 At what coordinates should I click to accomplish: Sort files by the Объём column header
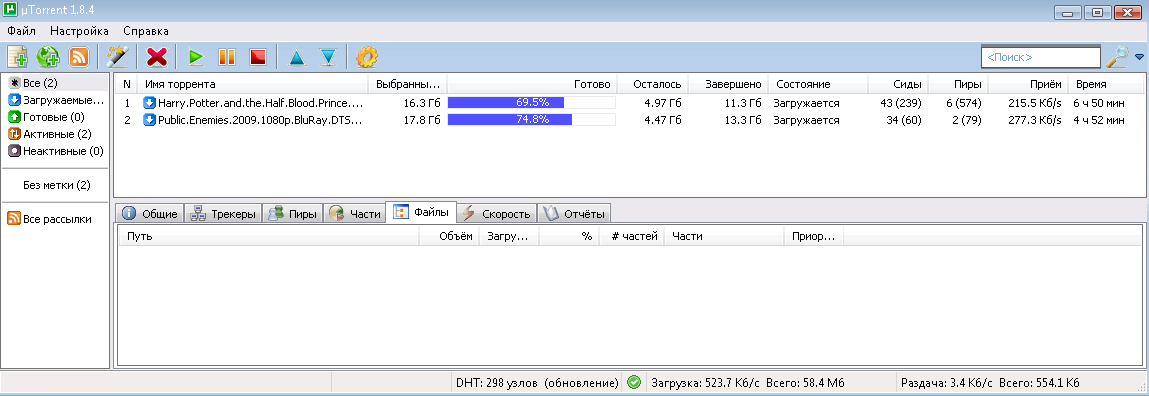click(448, 236)
